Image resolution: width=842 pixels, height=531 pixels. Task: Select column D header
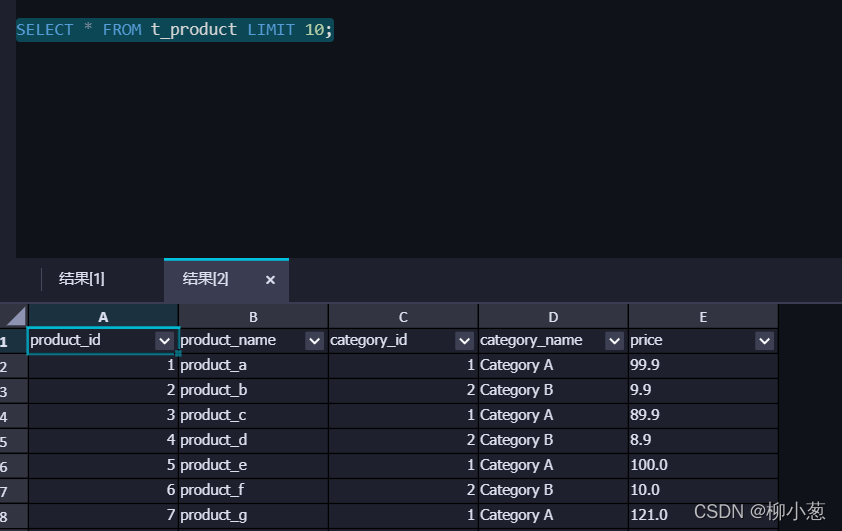tap(553, 317)
